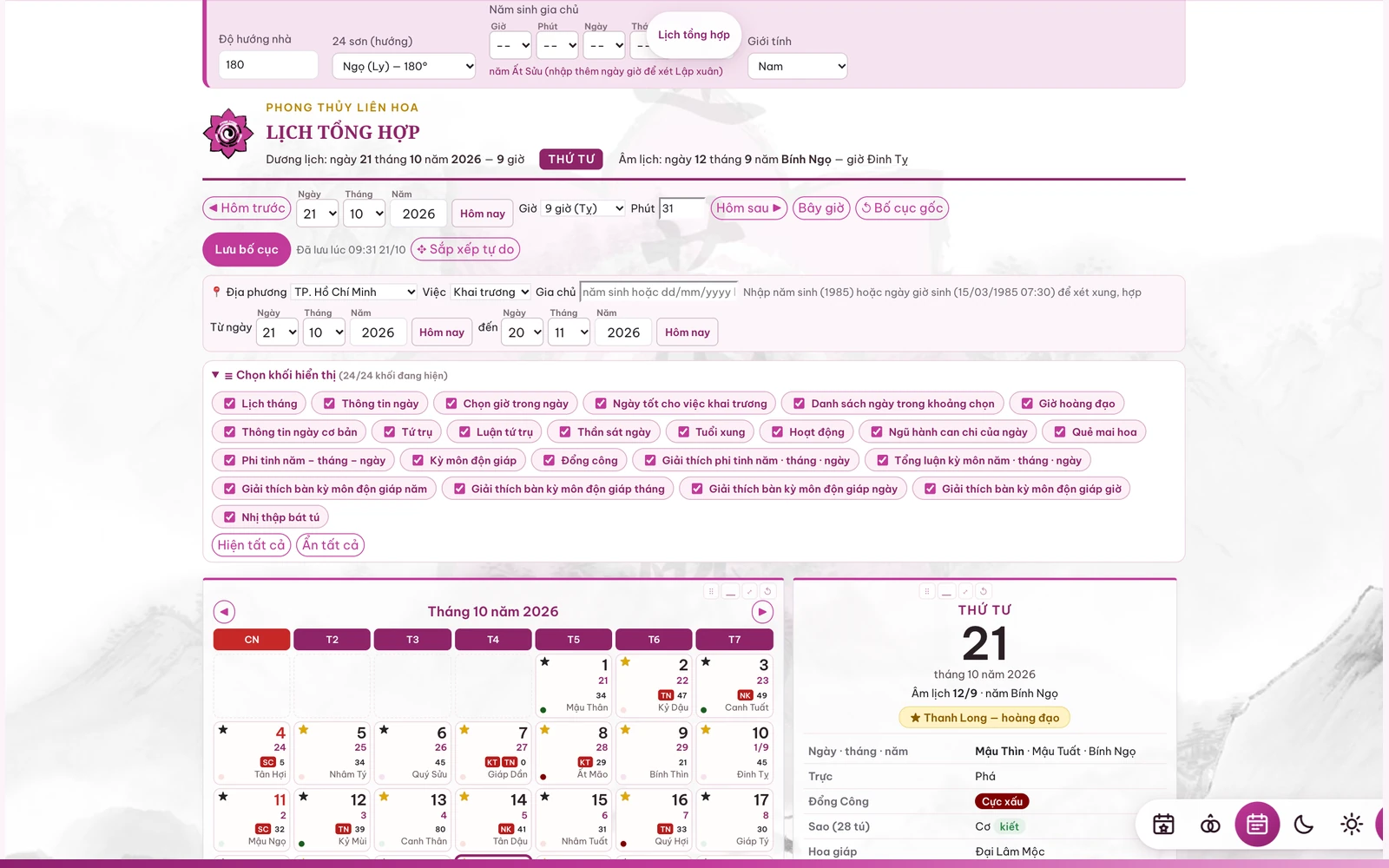Open the Địa phương TP. Hồ Chí Minh dropdown
This screenshot has height=868, width=1389.
(354, 293)
